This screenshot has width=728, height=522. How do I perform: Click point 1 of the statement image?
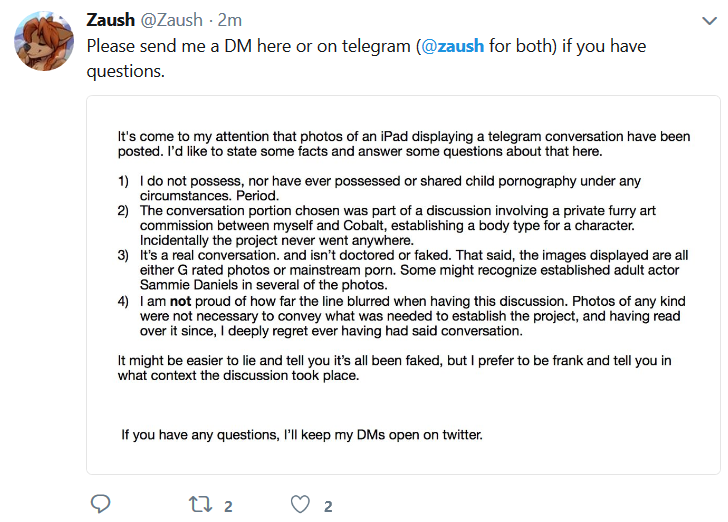pos(379,188)
